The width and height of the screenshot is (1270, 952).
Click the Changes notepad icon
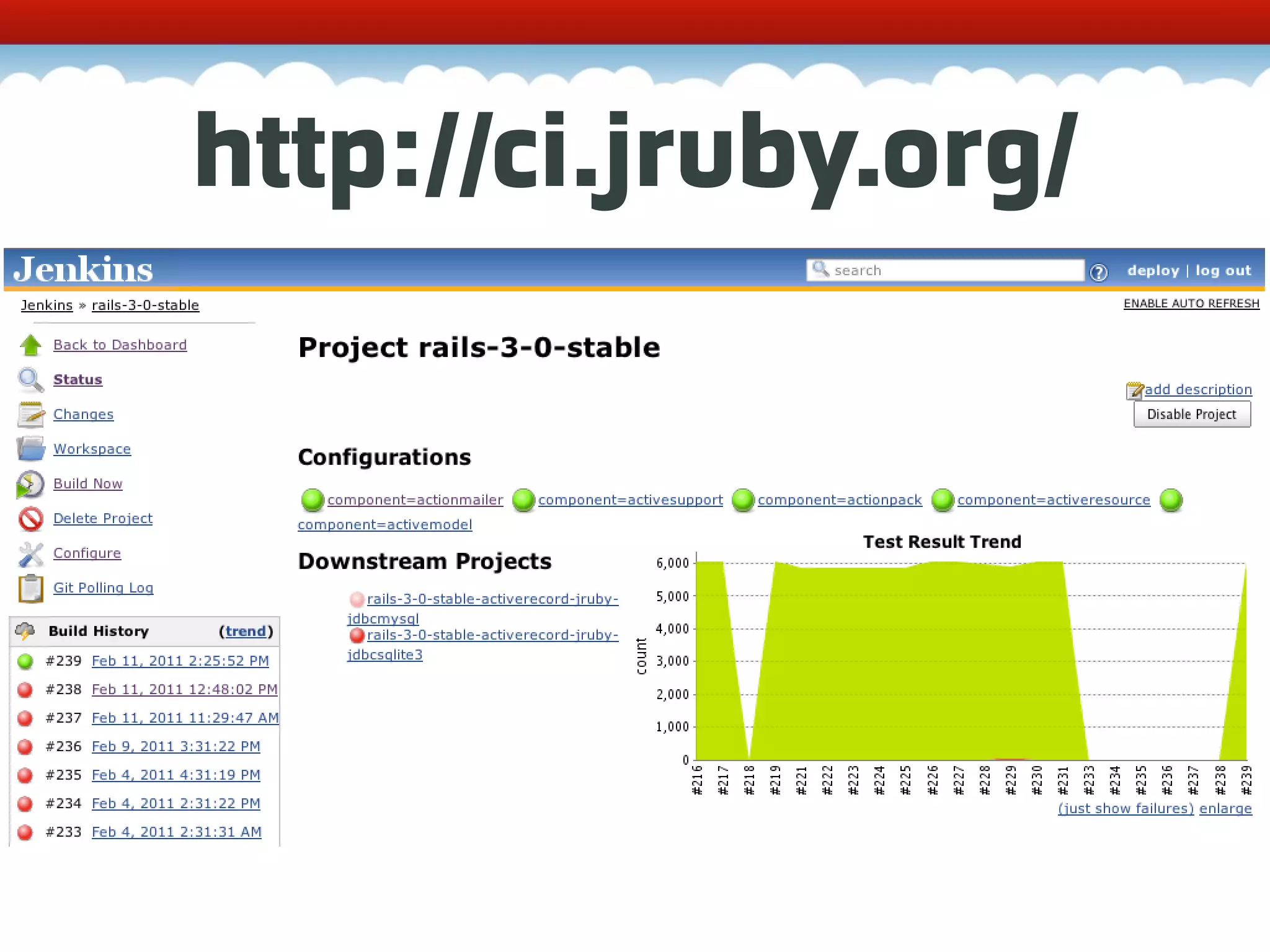point(30,415)
